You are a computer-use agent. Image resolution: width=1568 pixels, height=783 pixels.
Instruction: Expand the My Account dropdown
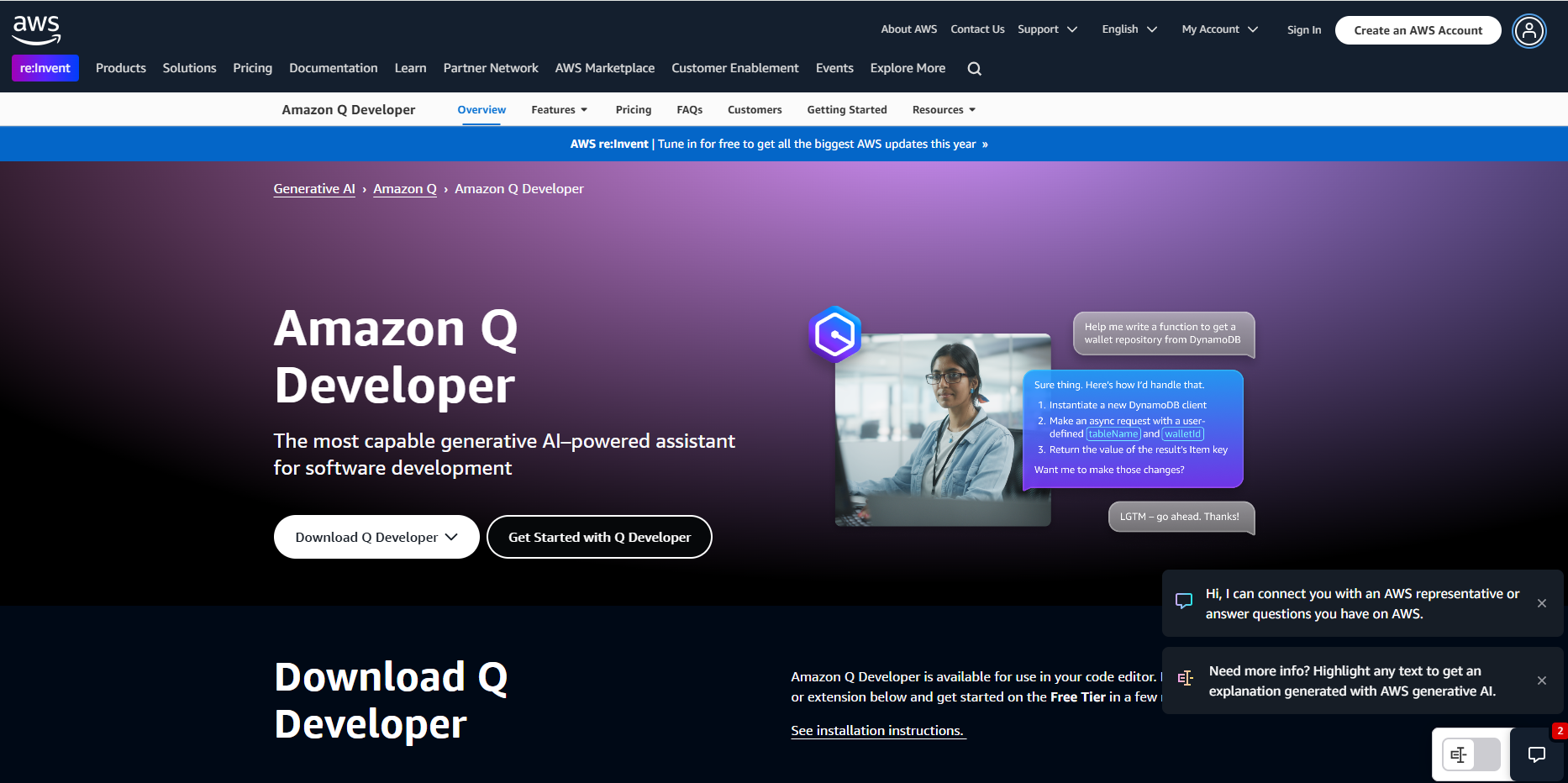click(1220, 29)
